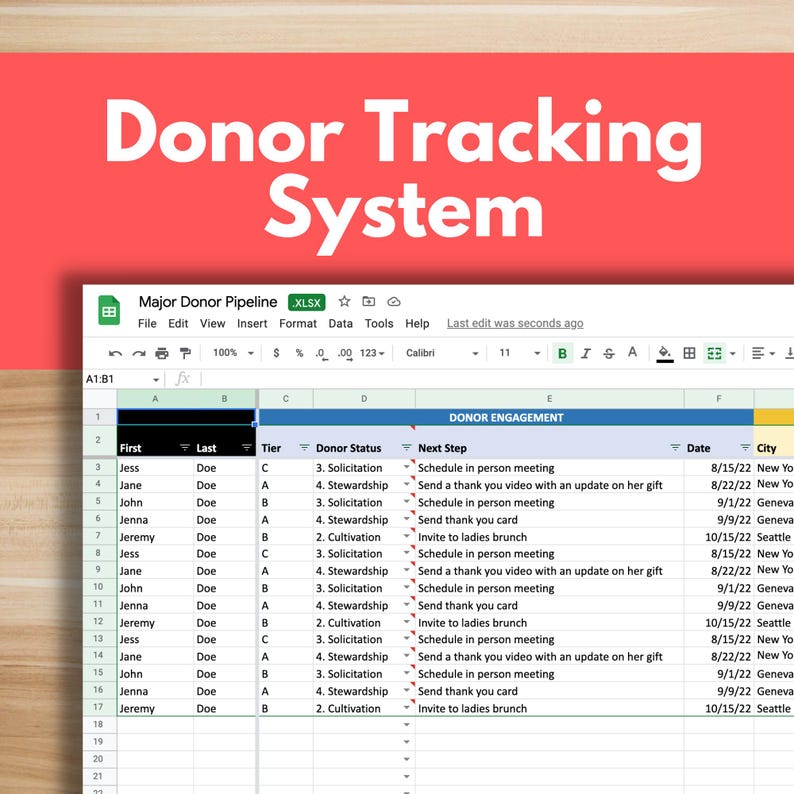Open the Data menu

coord(340,324)
